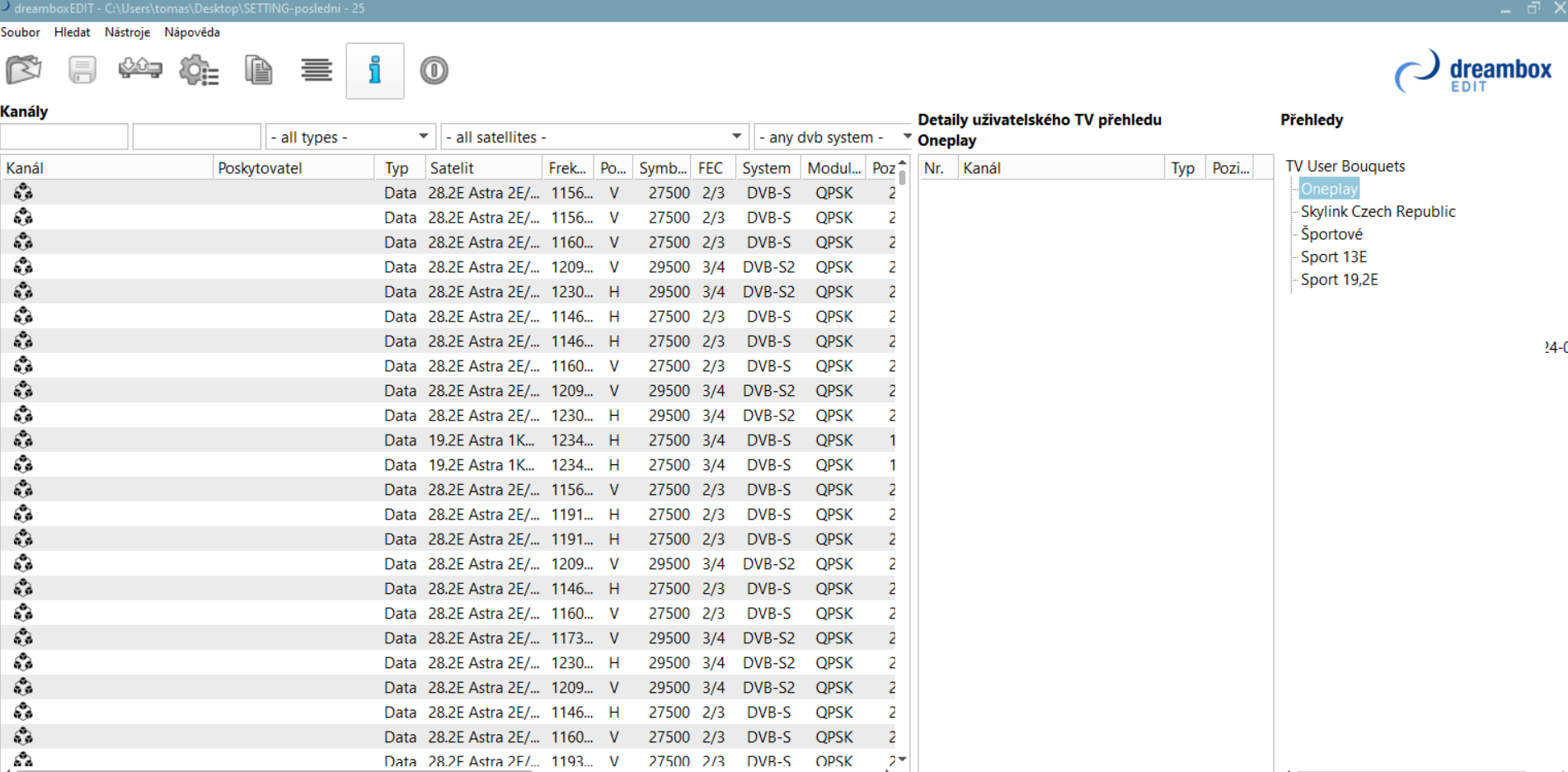Open the FTP send/receive transfer tool

140,68
